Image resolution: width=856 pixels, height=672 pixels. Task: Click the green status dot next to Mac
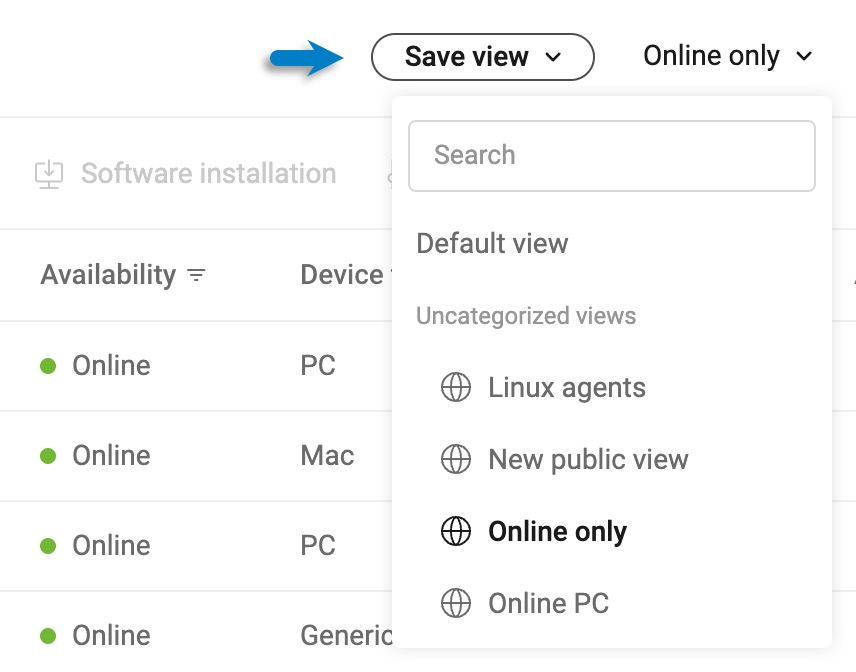pos(47,455)
